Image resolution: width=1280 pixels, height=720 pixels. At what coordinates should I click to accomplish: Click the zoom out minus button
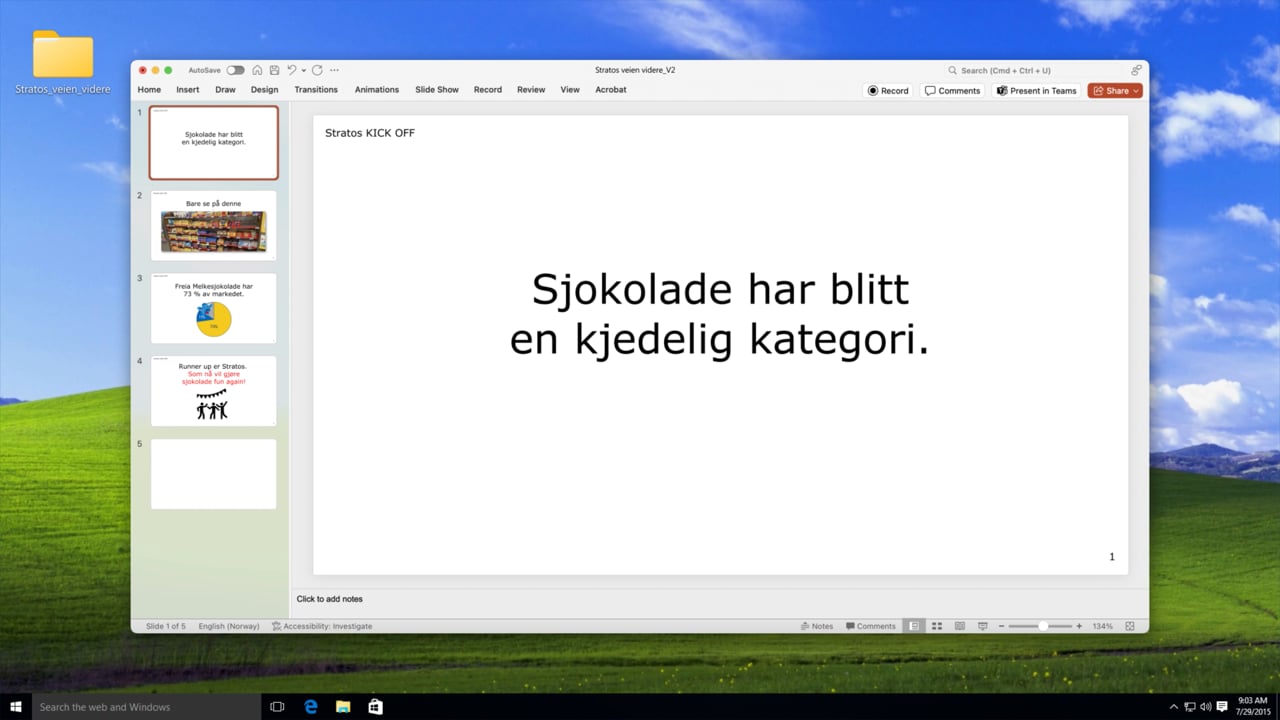pos(1001,626)
